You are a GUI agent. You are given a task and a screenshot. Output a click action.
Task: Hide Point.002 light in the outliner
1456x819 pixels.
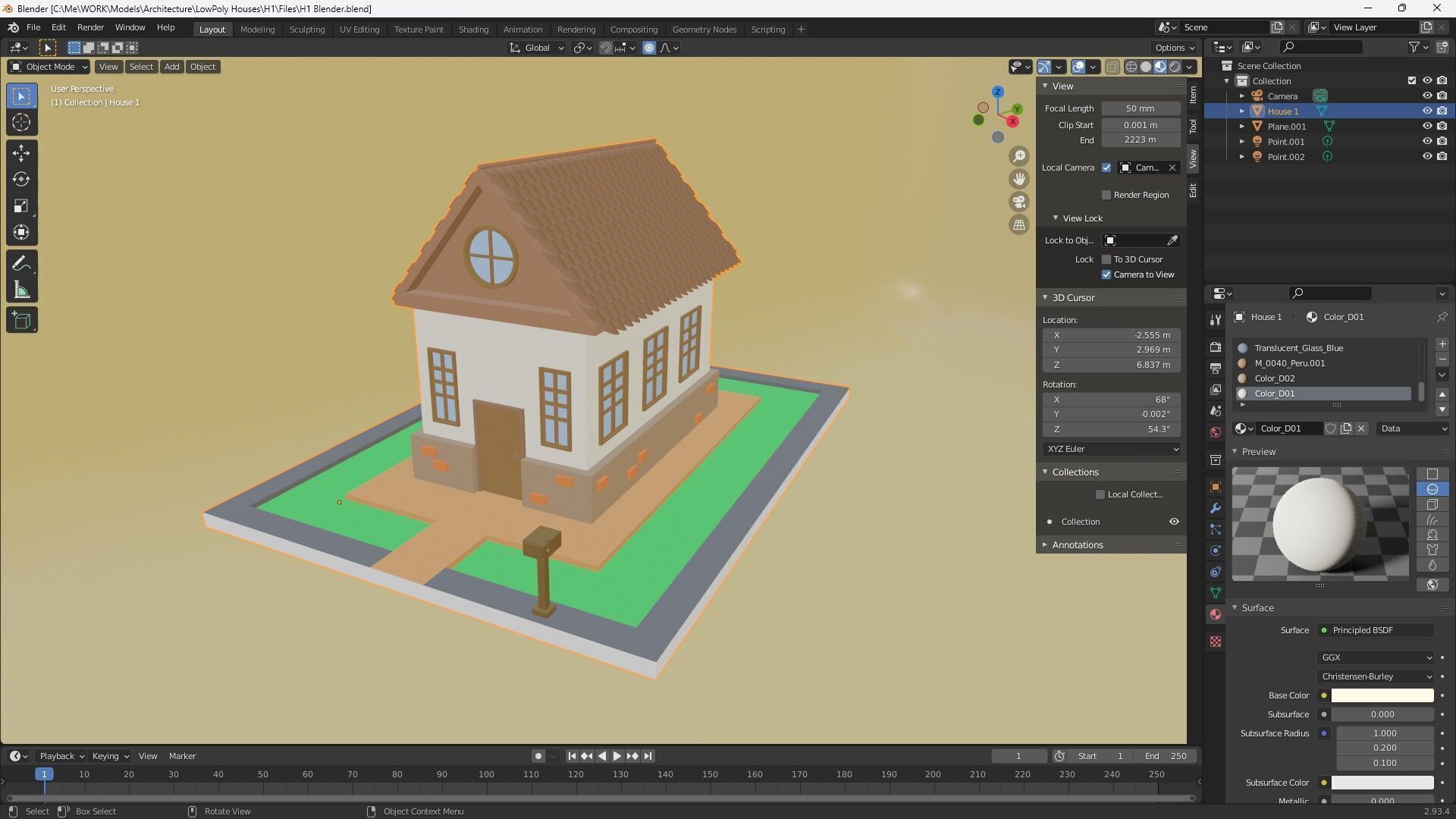pyautogui.click(x=1426, y=156)
